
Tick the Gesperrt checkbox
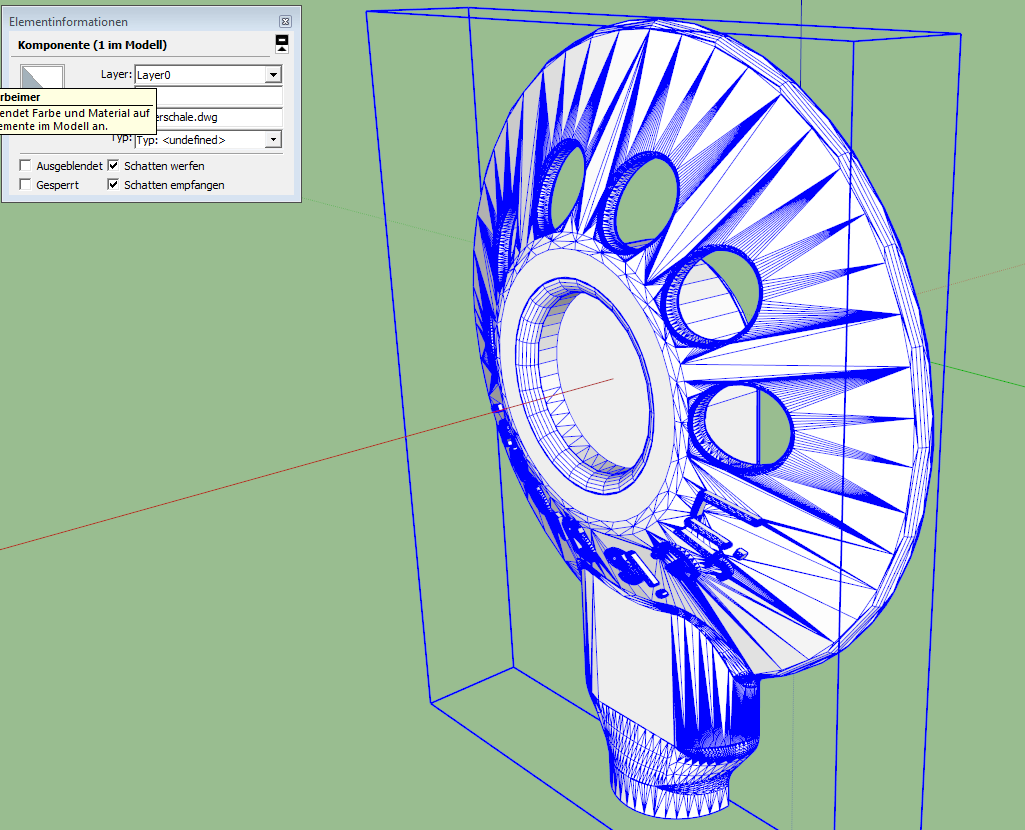point(26,185)
